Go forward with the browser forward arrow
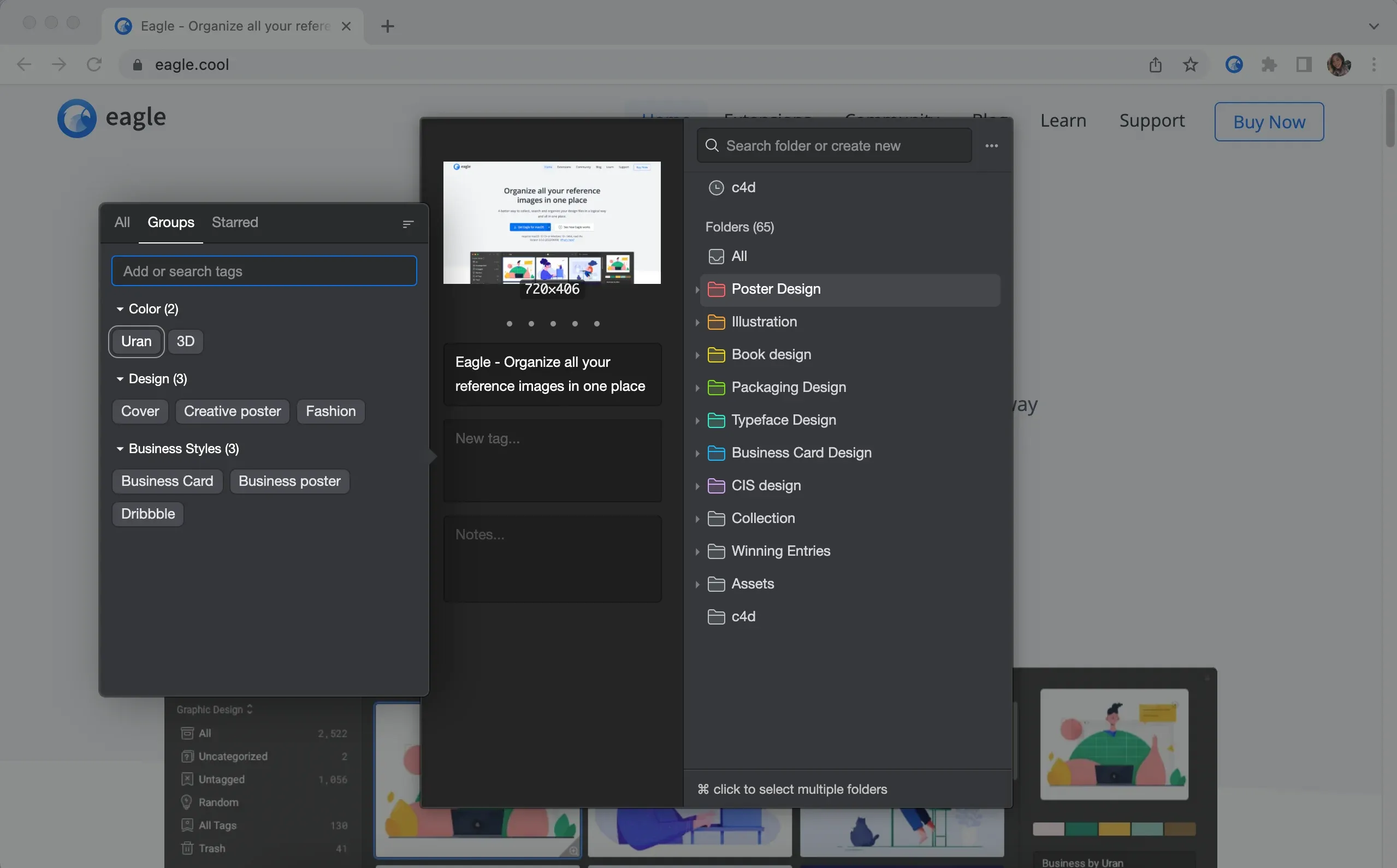Image resolution: width=1397 pixels, height=868 pixels. coord(58,64)
